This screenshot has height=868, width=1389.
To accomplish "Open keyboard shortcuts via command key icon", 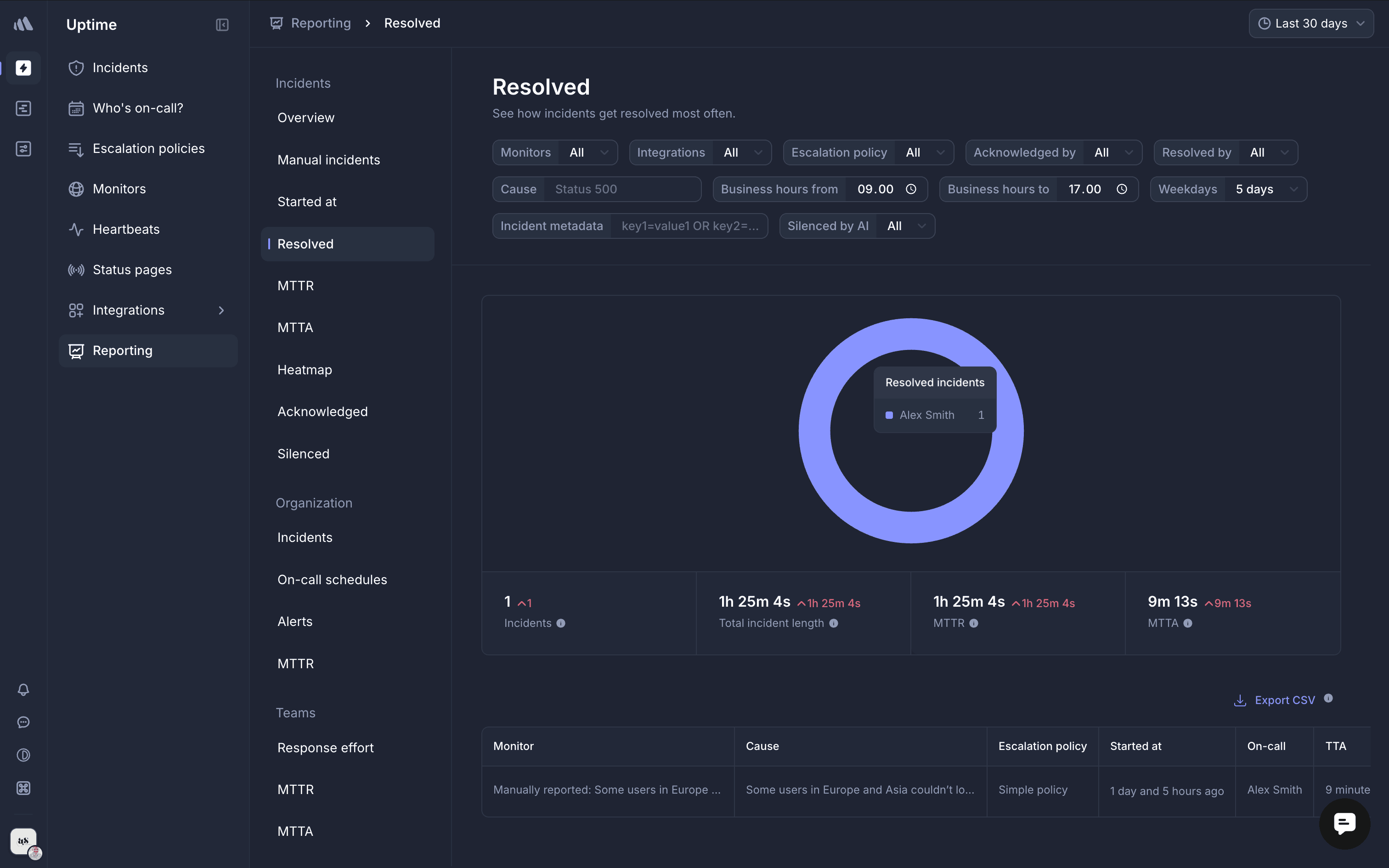I will click(23, 788).
